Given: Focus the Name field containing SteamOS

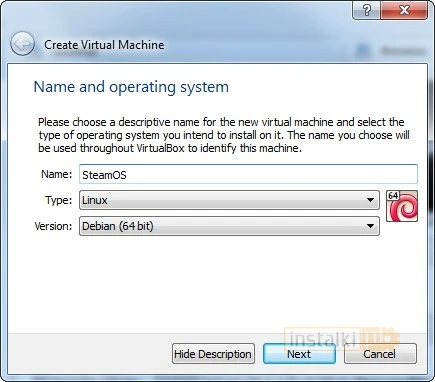Looking at the screenshot, I should click(248, 174).
